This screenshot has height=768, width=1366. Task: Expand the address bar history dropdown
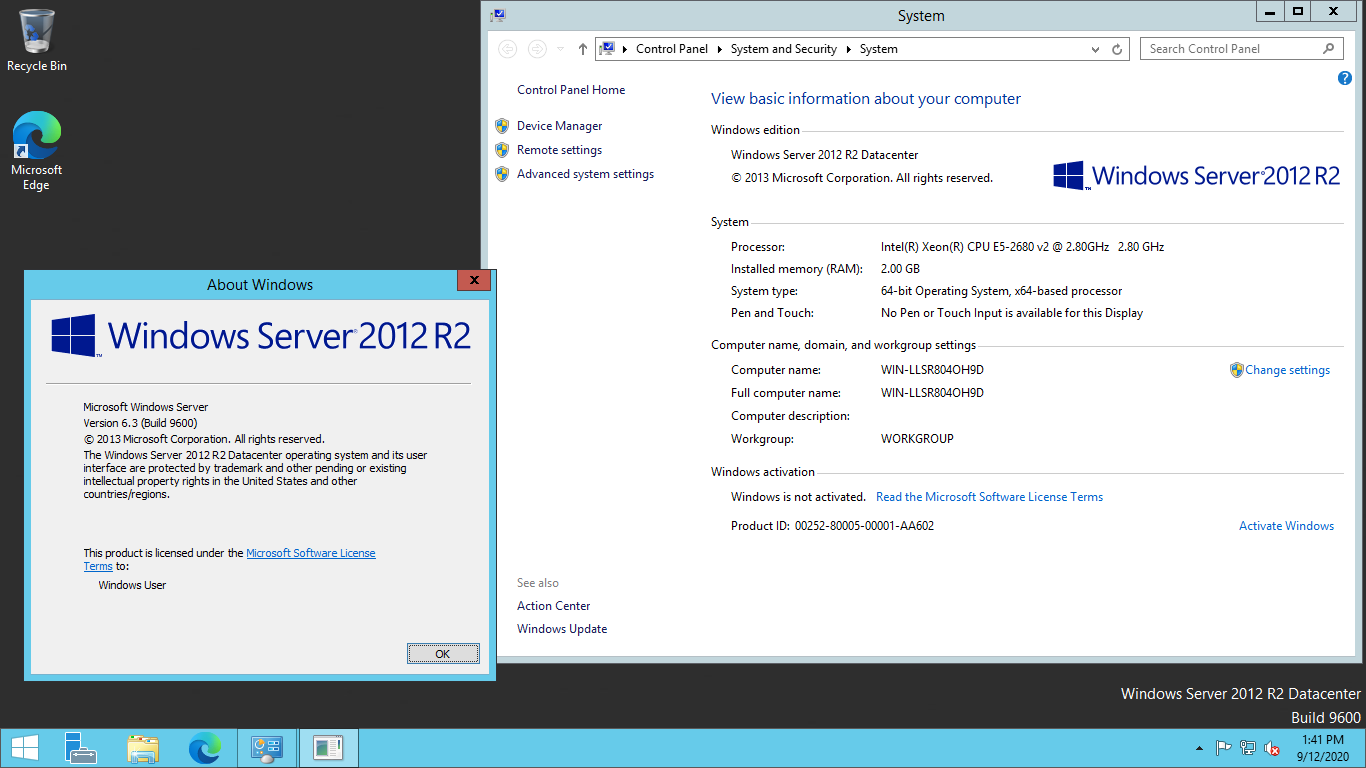pyautogui.click(x=1096, y=49)
